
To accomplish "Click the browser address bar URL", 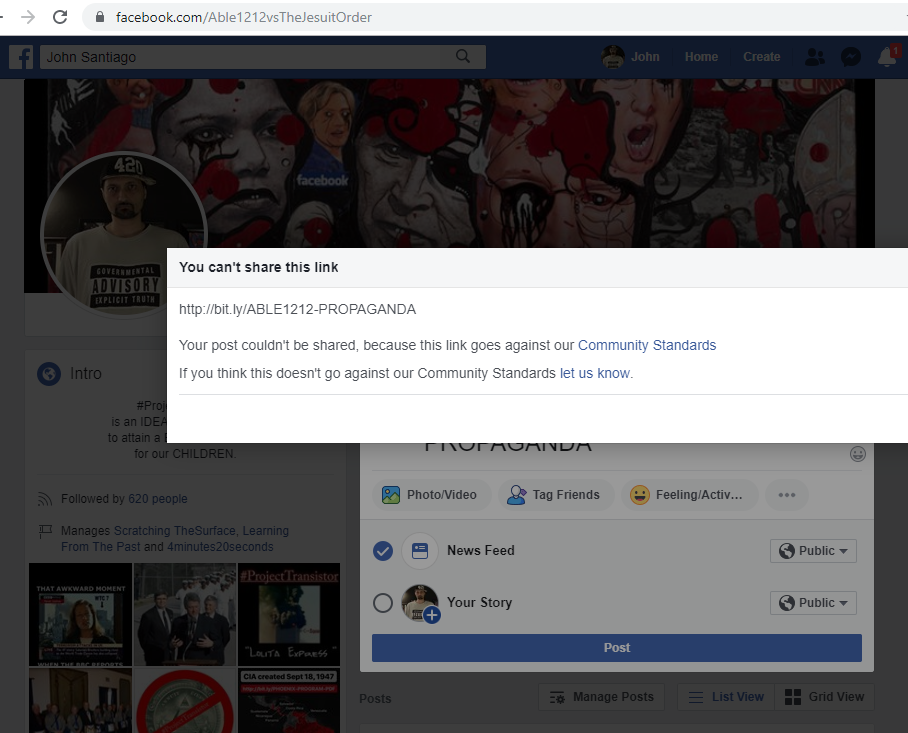I will [x=243, y=17].
